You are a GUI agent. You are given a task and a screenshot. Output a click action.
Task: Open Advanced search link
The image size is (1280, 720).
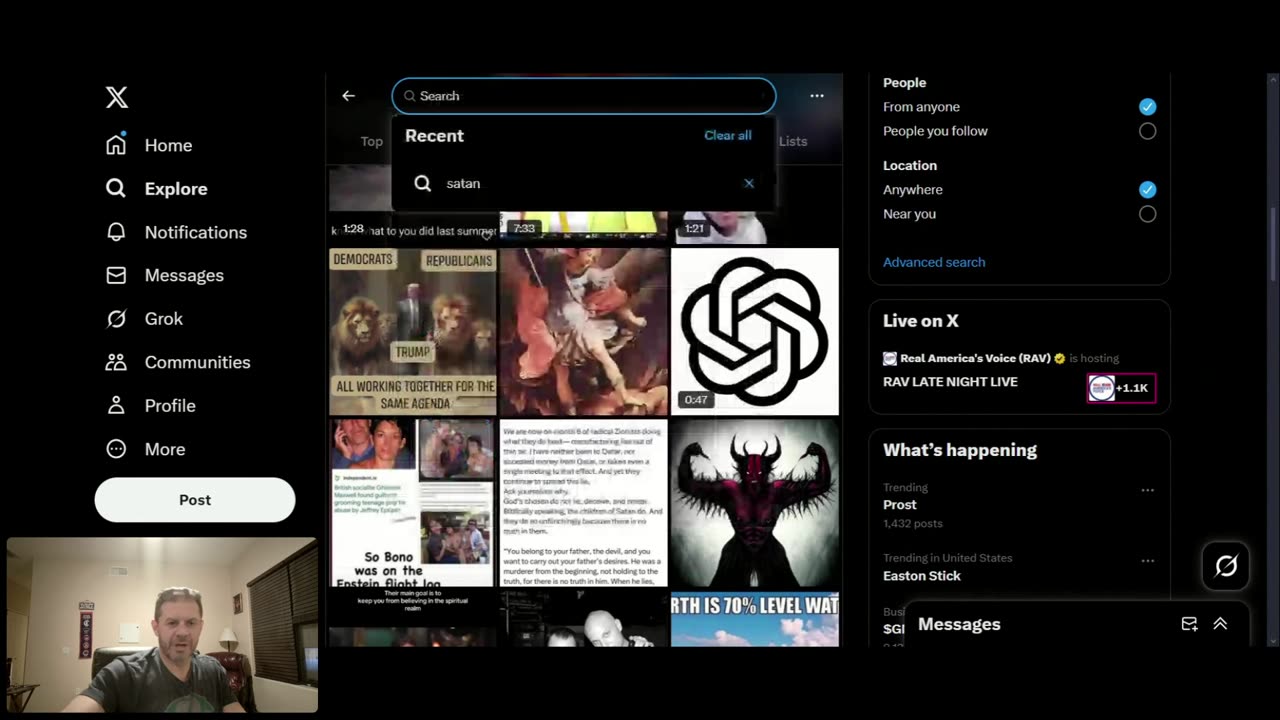click(x=934, y=262)
